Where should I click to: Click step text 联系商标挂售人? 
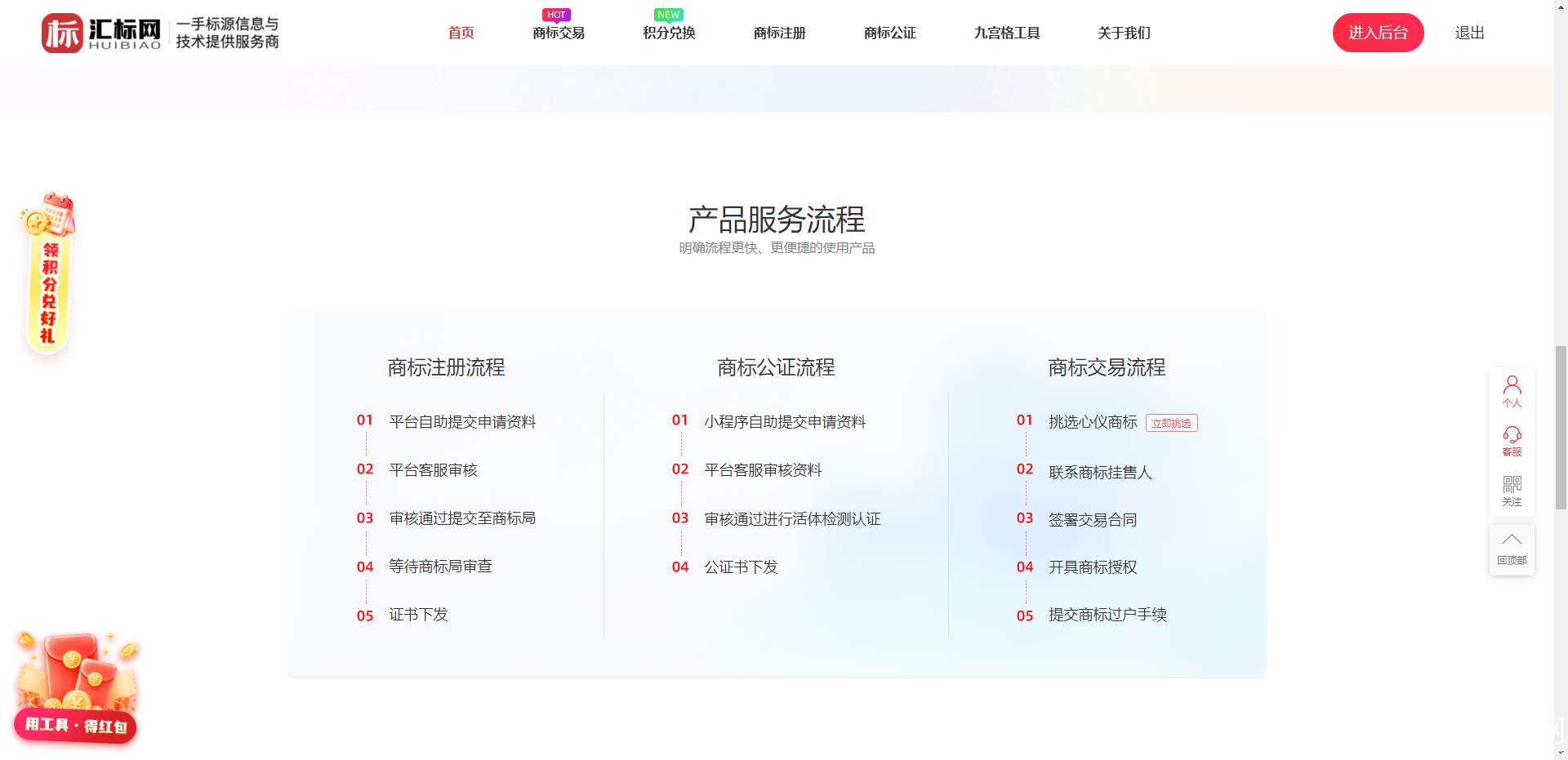1100,473
